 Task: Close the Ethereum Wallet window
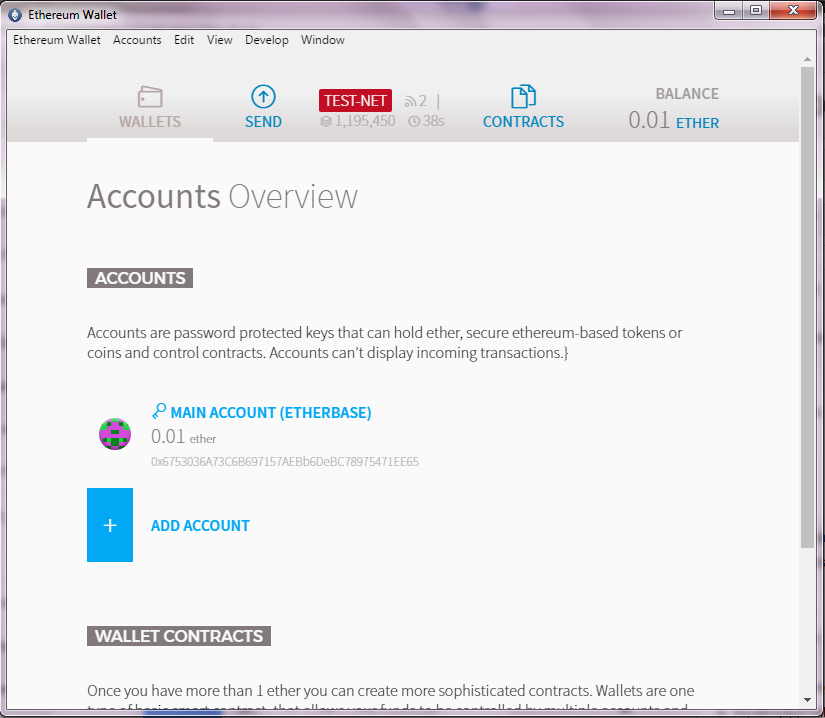(x=793, y=11)
